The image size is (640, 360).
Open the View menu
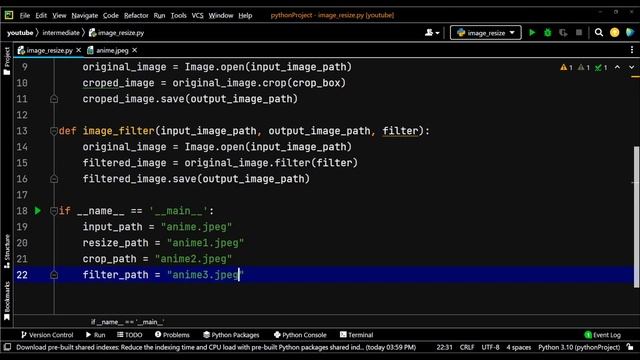(x=59, y=16)
